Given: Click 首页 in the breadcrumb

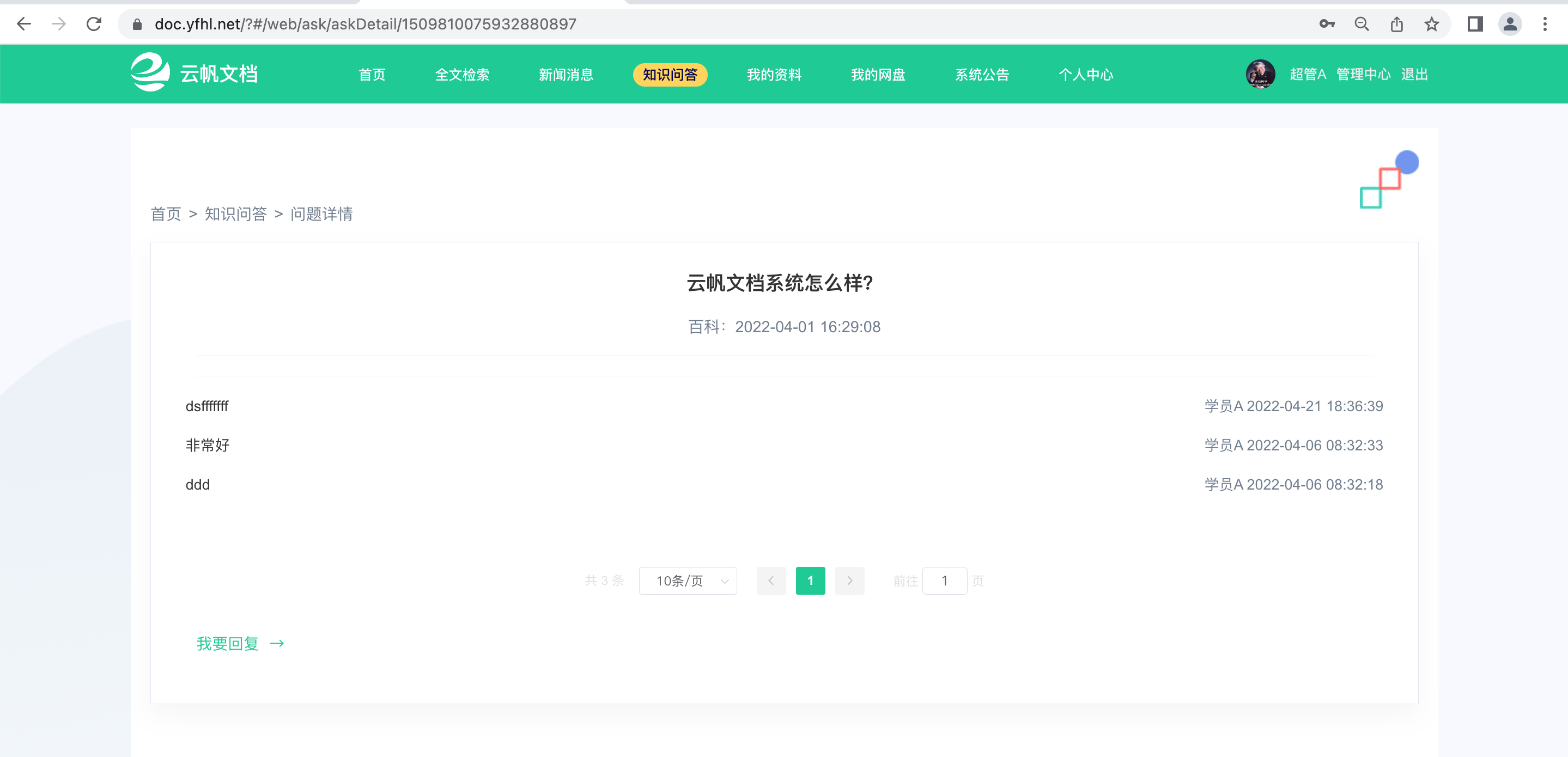Looking at the screenshot, I should [166, 213].
